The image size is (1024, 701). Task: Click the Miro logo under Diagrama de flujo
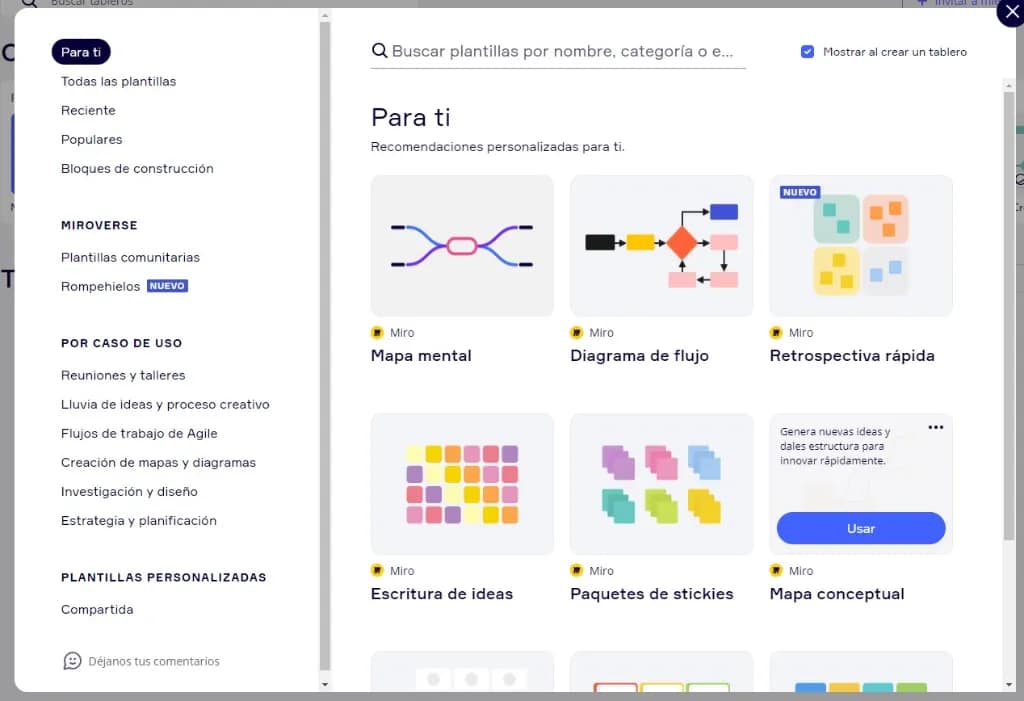coord(577,333)
